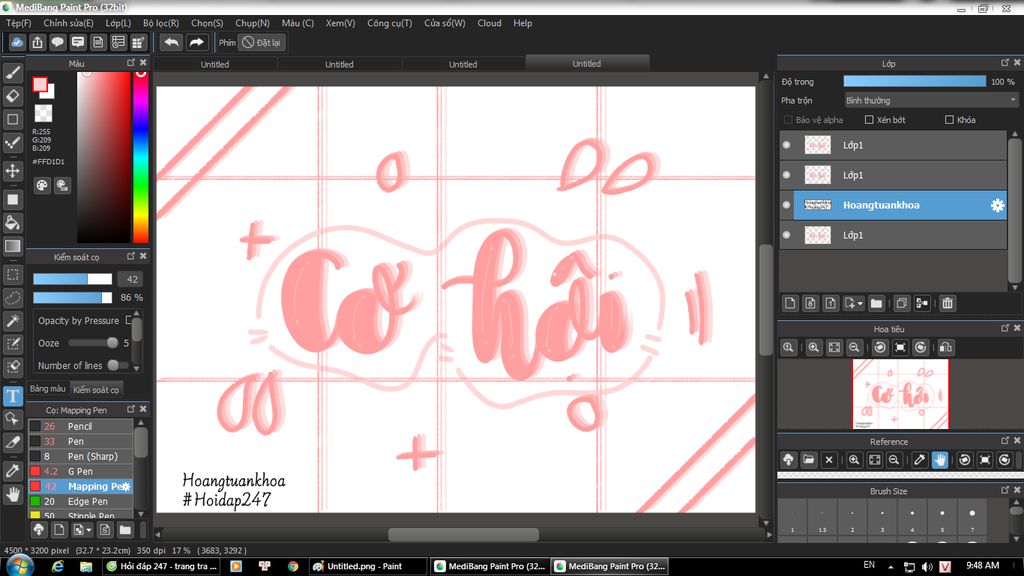This screenshot has width=1024, height=576.
Task: Duplicate layer icon in layer panel
Action: 901,303
